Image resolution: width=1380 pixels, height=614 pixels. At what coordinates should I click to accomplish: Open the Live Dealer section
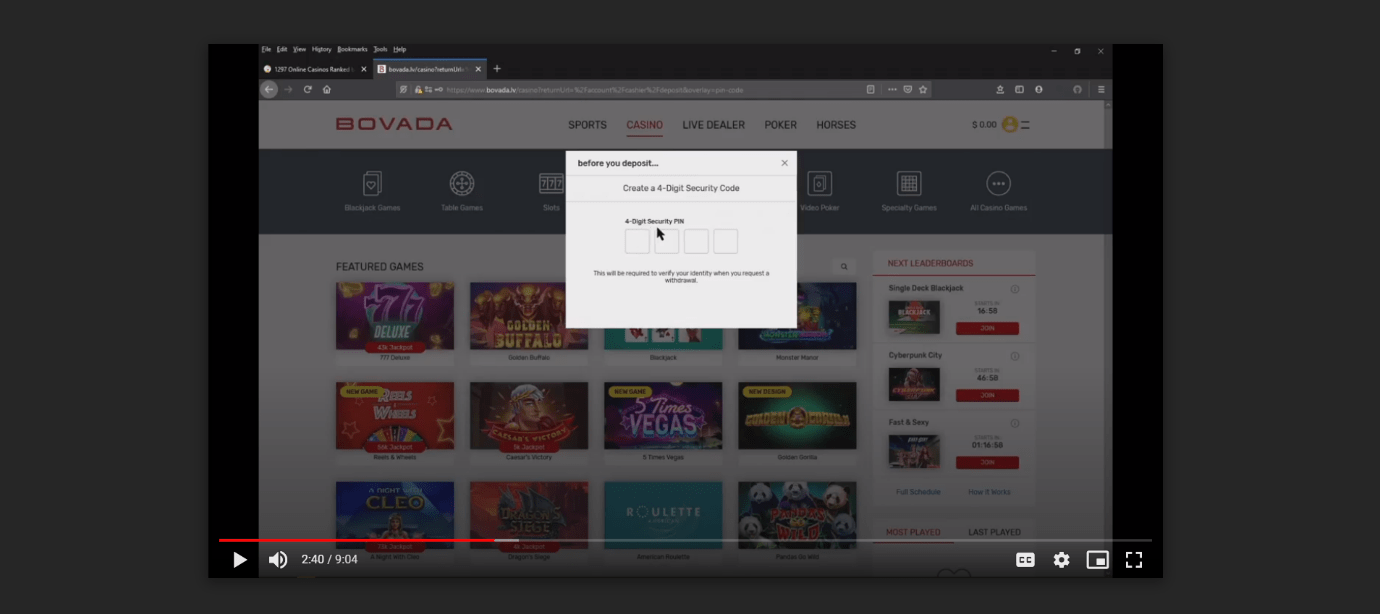[x=714, y=125]
